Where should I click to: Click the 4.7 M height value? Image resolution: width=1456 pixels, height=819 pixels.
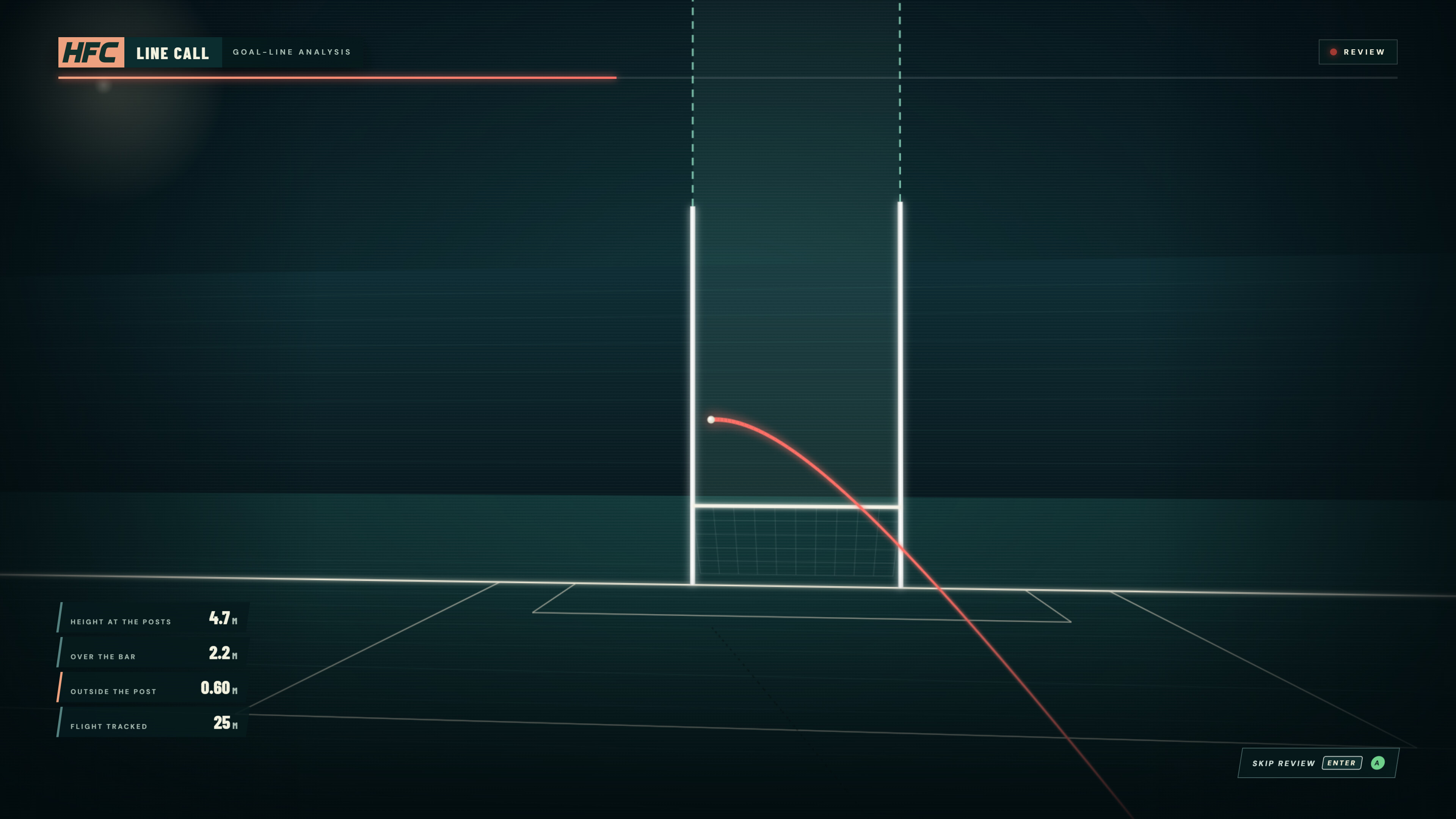223,618
